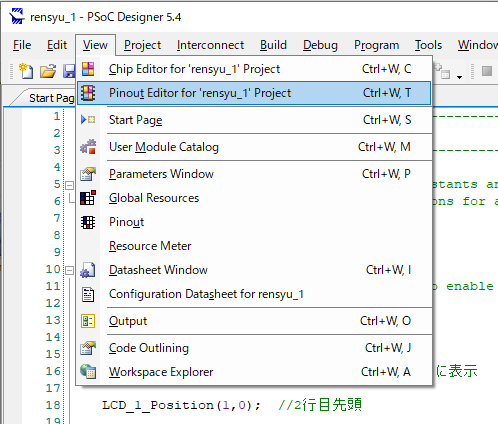Open the File menu
The width and height of the screenshot is (498, 424).
pos(22,45)
